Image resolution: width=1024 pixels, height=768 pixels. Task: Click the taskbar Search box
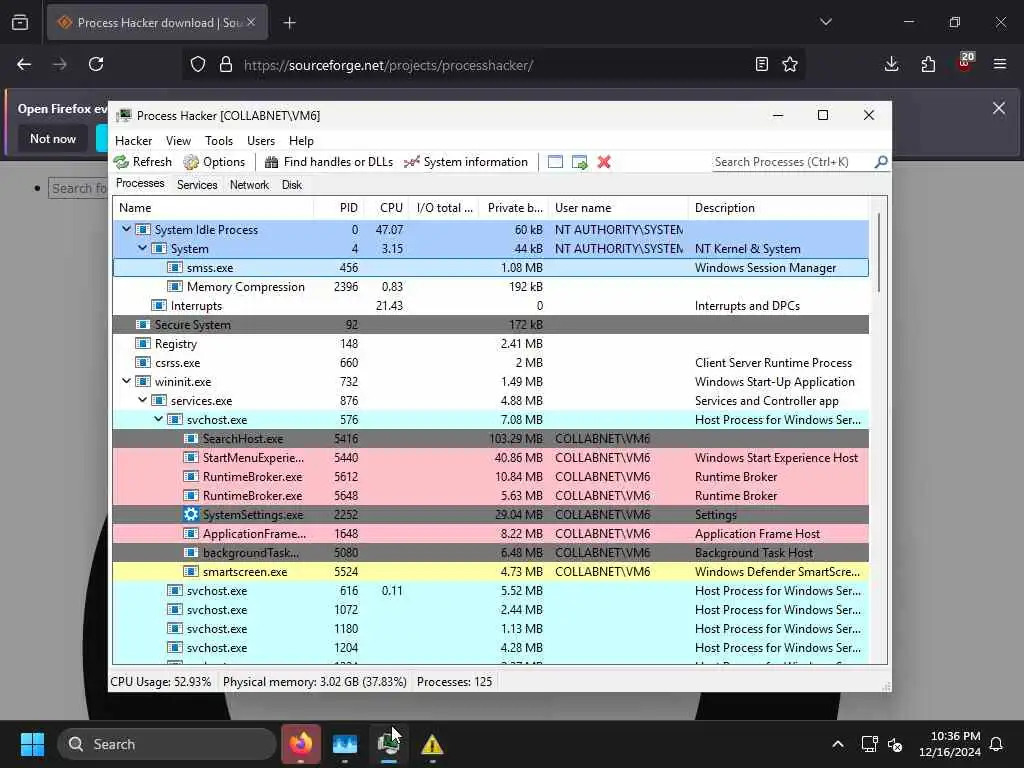(x=167, y=744)
